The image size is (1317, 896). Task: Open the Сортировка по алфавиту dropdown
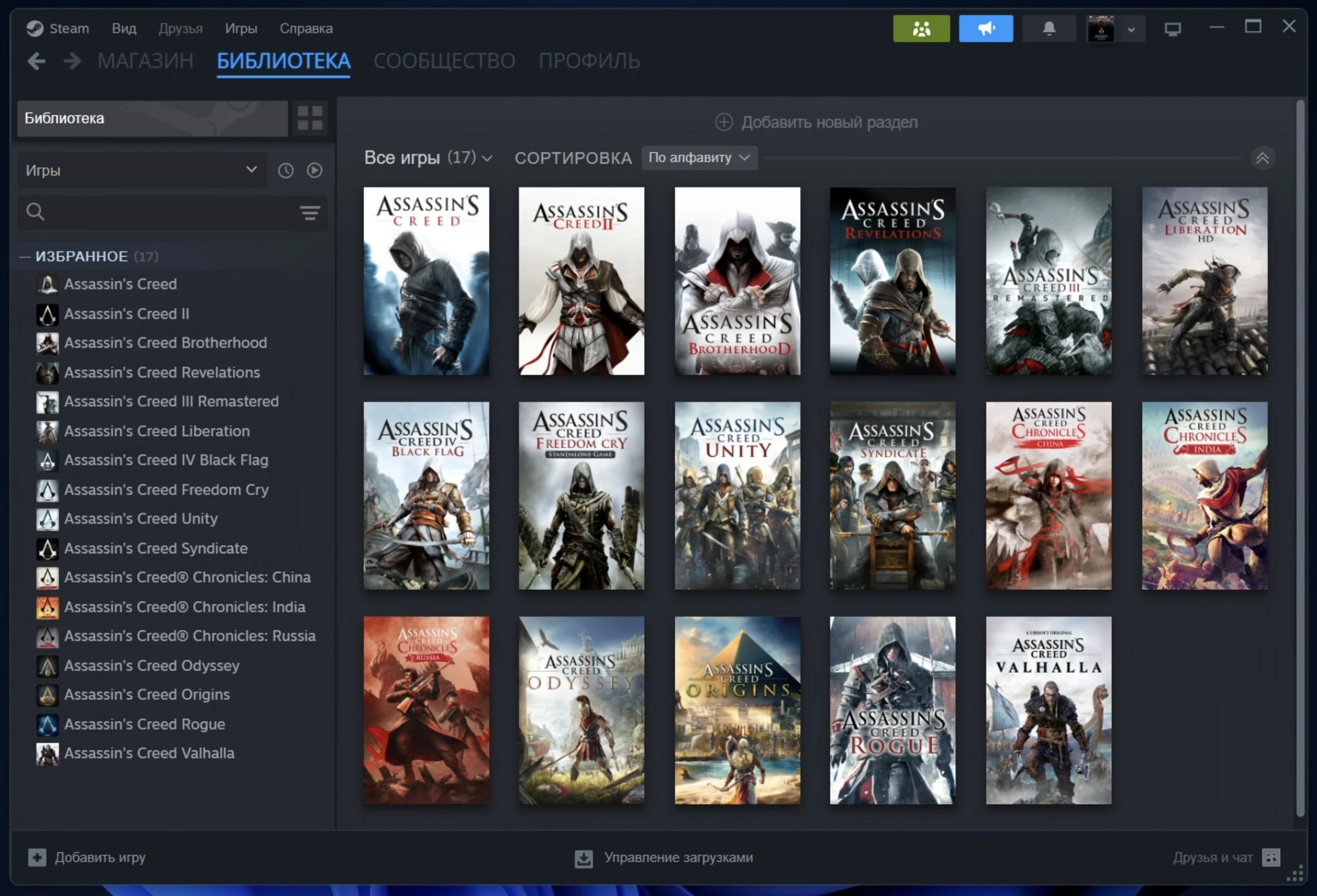(x=698, y=157)
